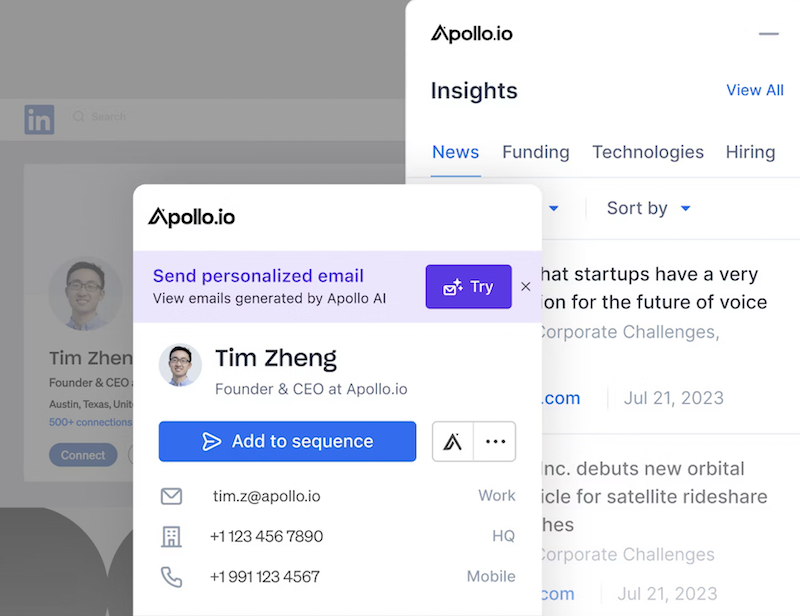Click the LinkedIn Connect button
Image resolution: width=800 pixels, height=616 pixels.
click(83, 455)
